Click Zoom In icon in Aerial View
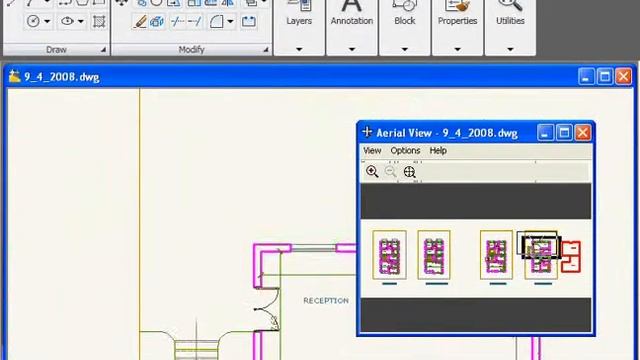 pyautogui.click(x=372, y=171)
